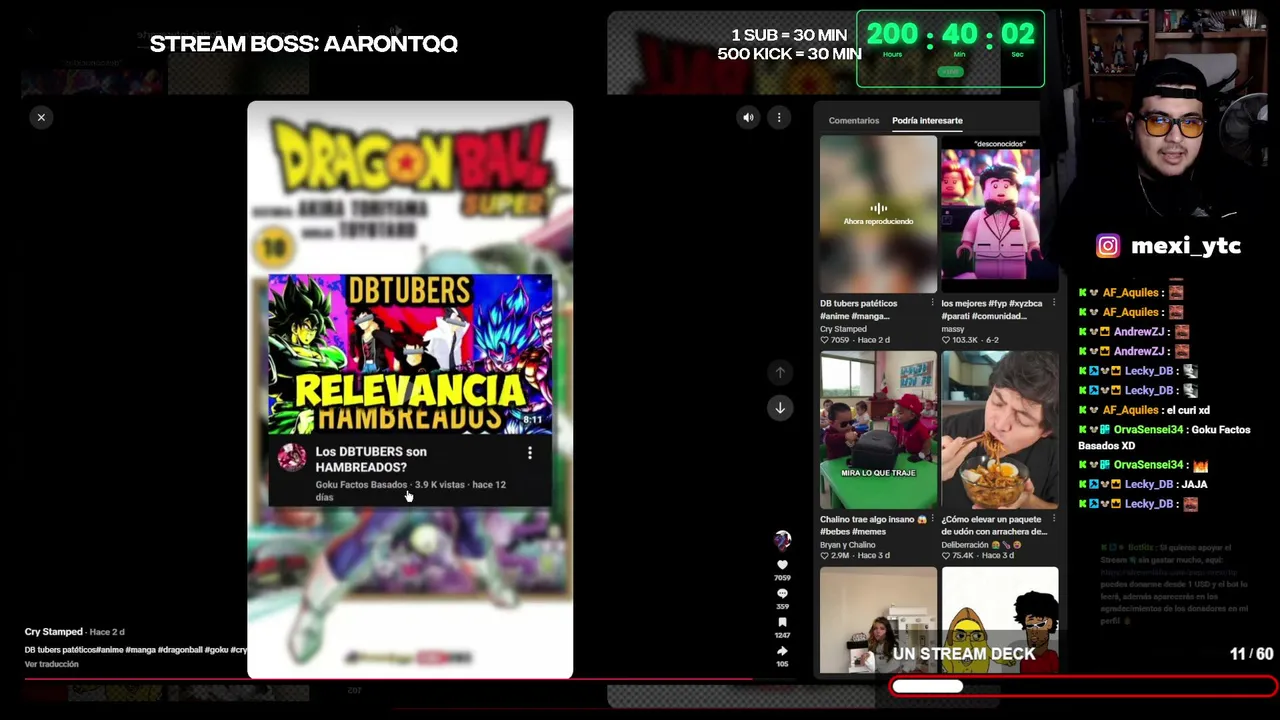Share the video with the arrow icon
The width and height of the screenshot is (1280, 720).
782,651
